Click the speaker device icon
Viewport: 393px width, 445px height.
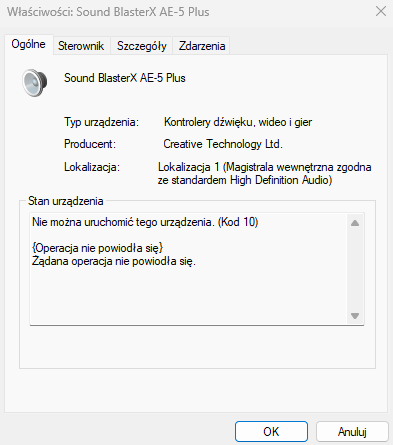34,83
